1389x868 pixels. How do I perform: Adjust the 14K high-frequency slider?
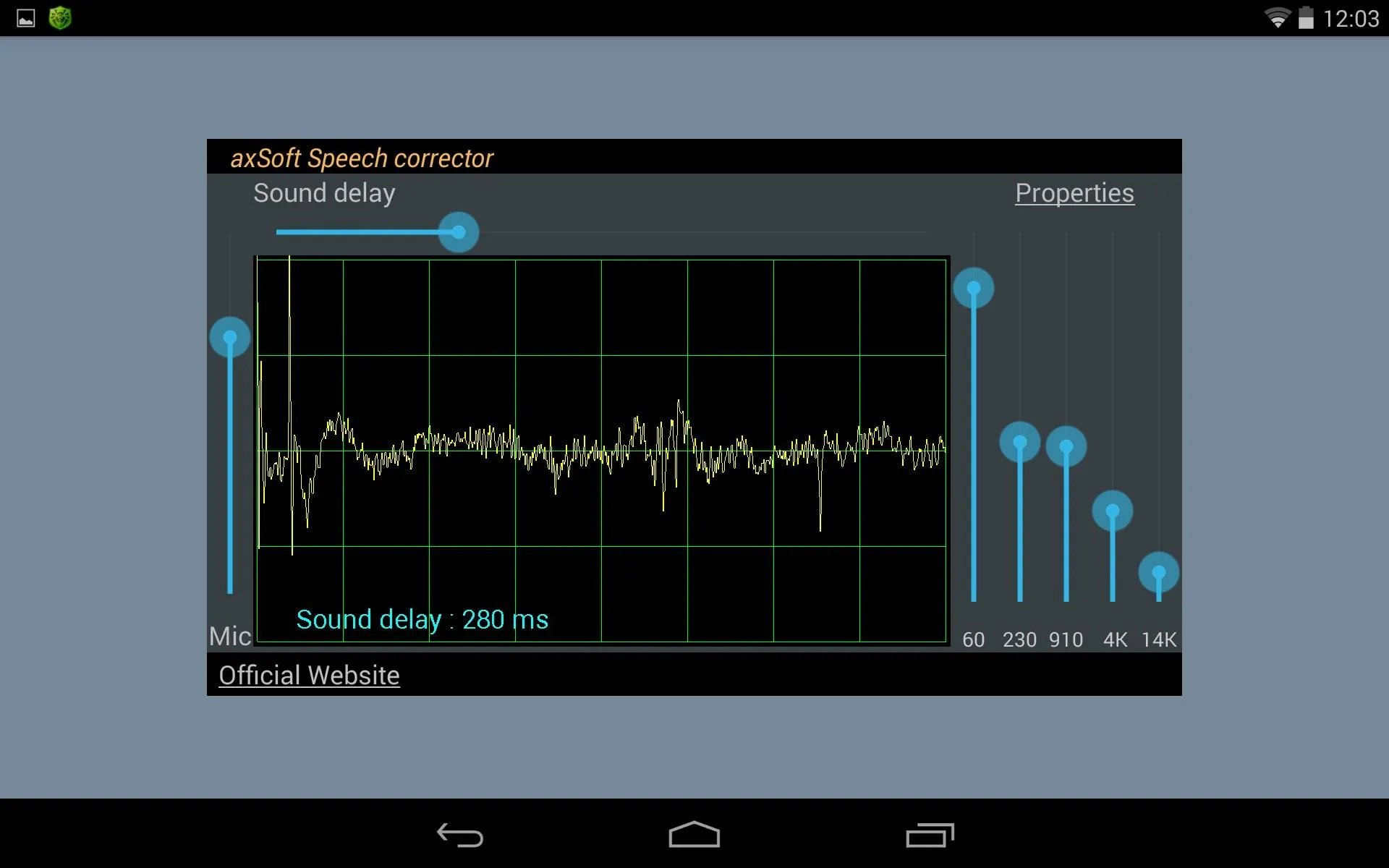pos(1160,573)
